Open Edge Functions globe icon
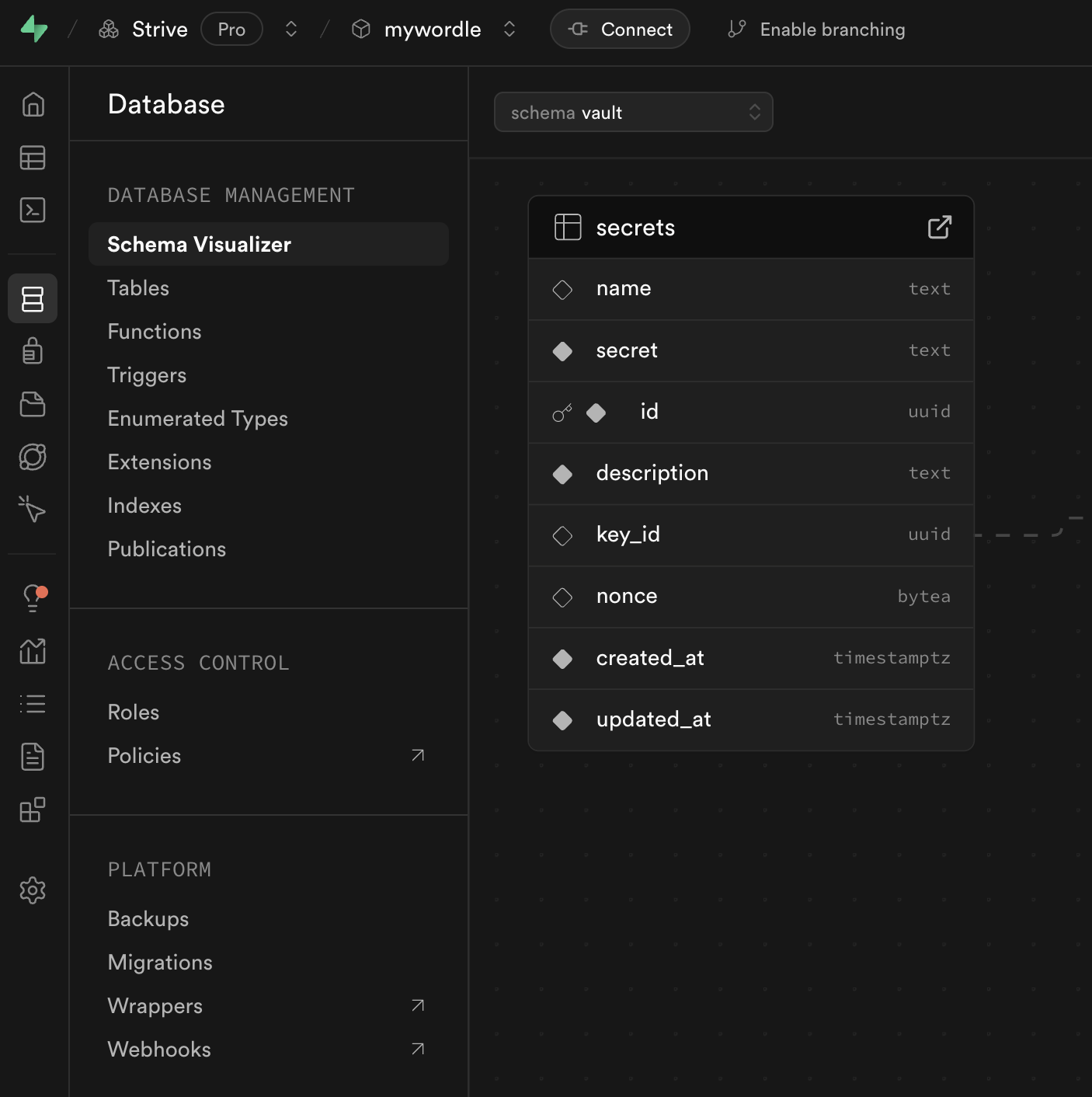 33,457
